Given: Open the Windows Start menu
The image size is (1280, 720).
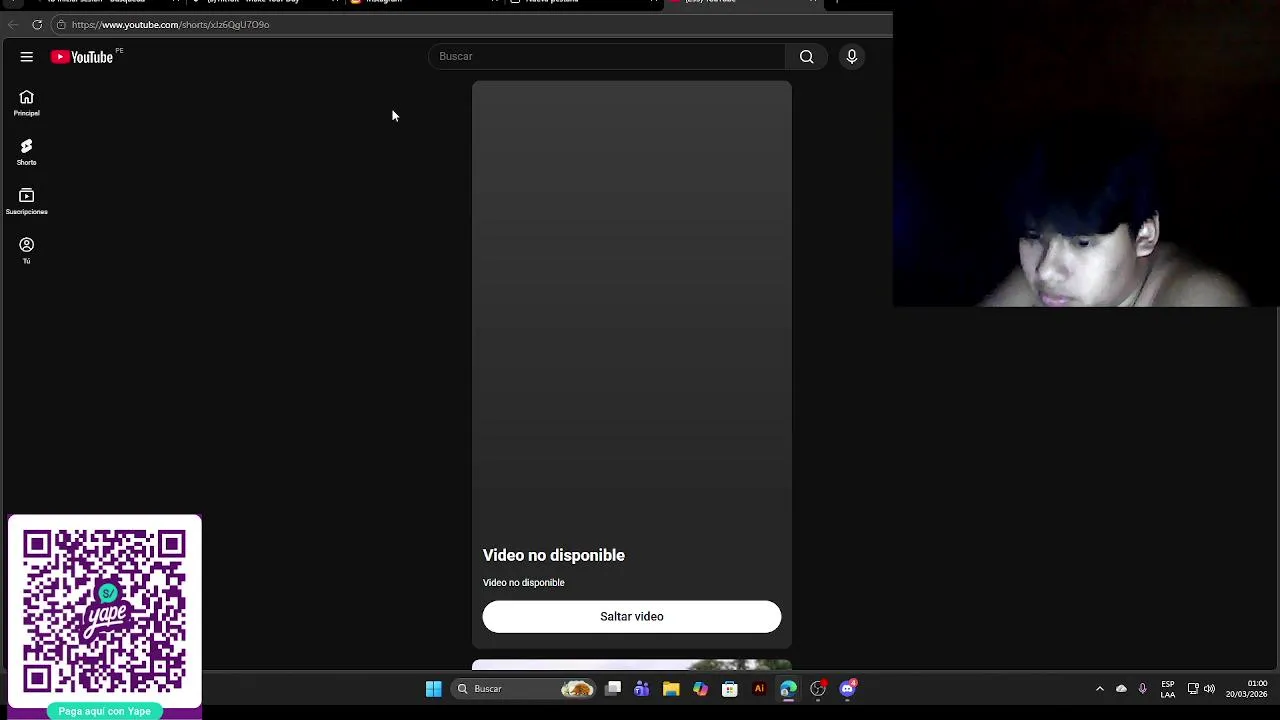Looking at the screenshot, I should (x=434, y=689).
